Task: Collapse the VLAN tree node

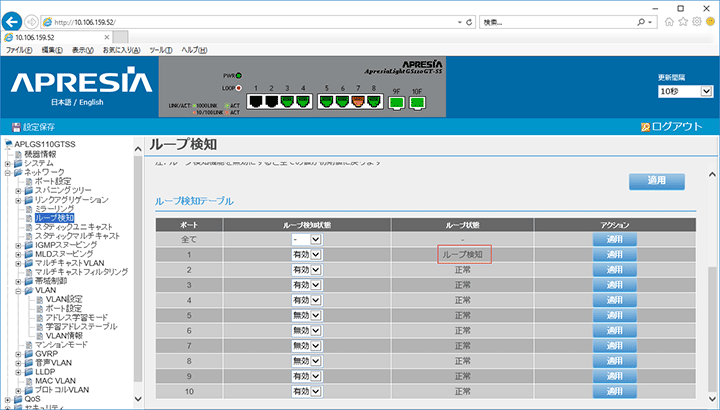Action: coord(18,290)
